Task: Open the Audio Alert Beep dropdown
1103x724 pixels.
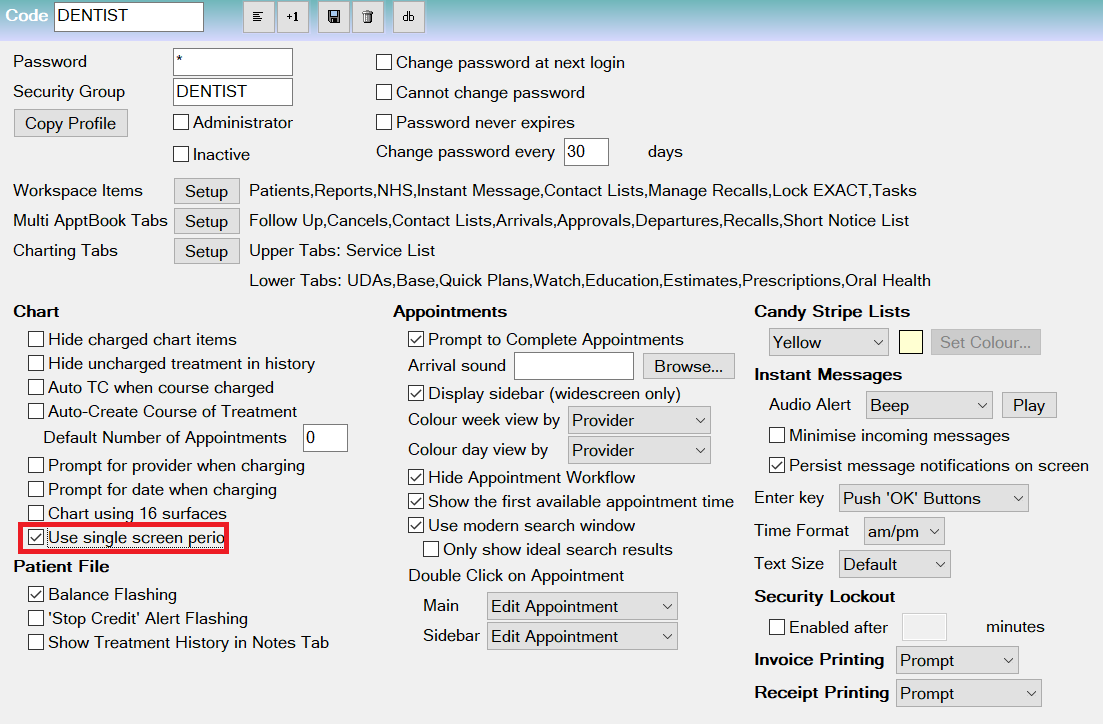Action: click(x=929, y=405)
